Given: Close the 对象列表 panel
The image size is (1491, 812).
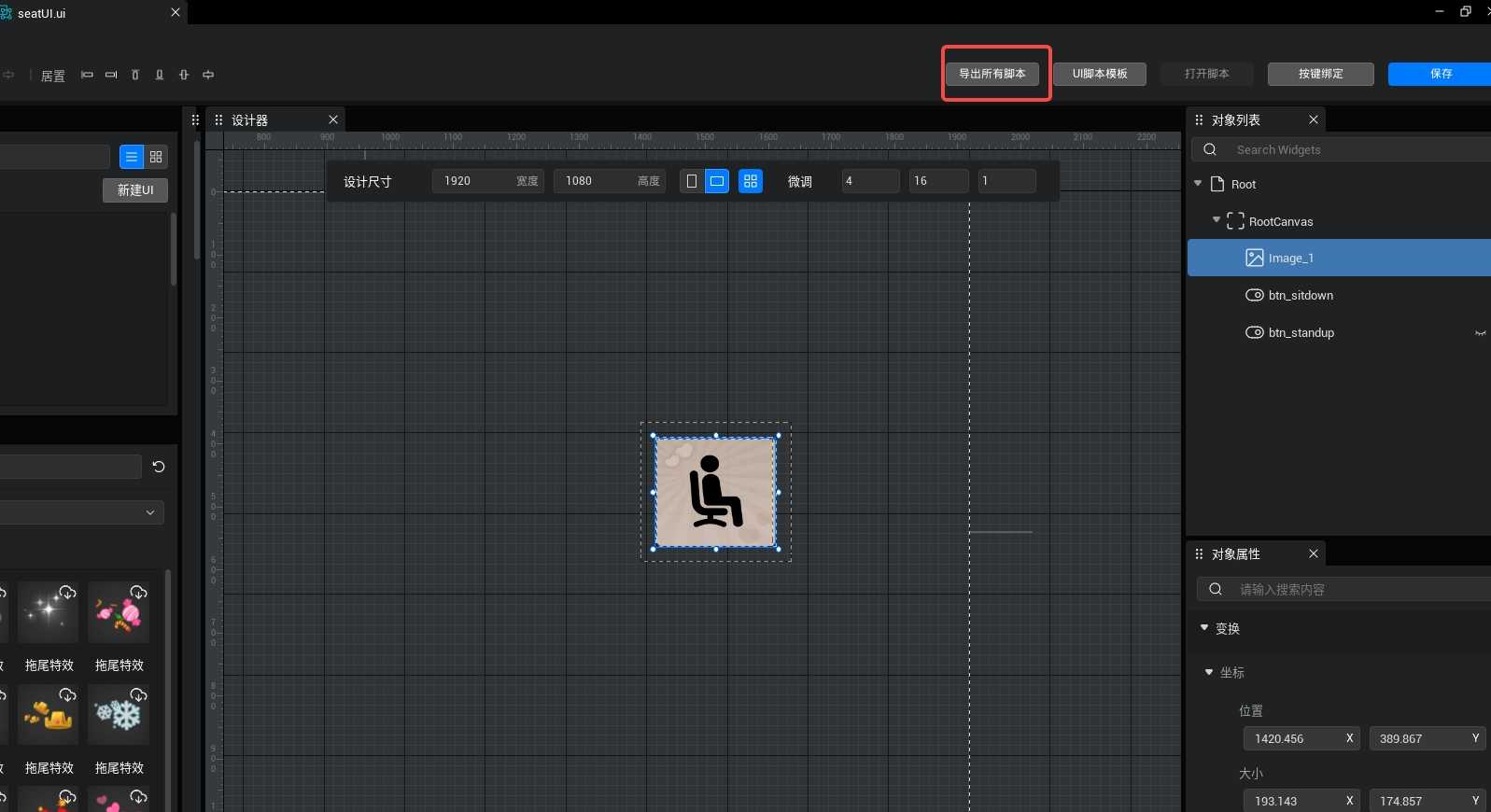Looking at the screenshot, I should (x=1314, y=119).
